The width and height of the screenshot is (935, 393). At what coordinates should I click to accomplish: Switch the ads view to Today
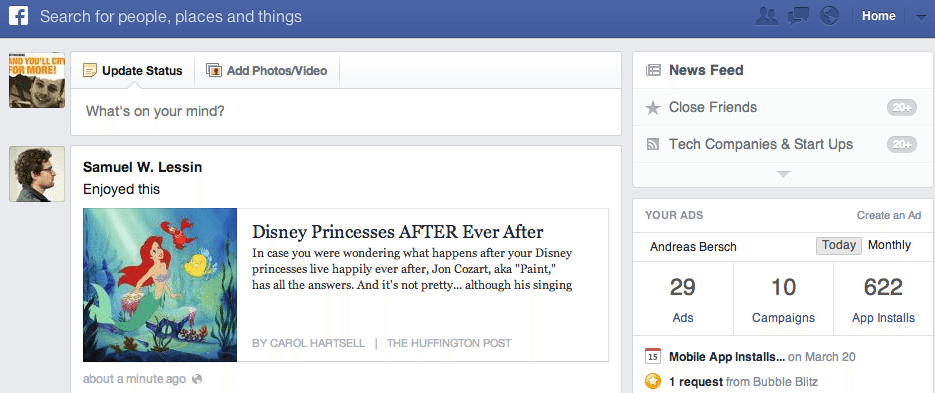pyautogui.click(x=838, y=245)
